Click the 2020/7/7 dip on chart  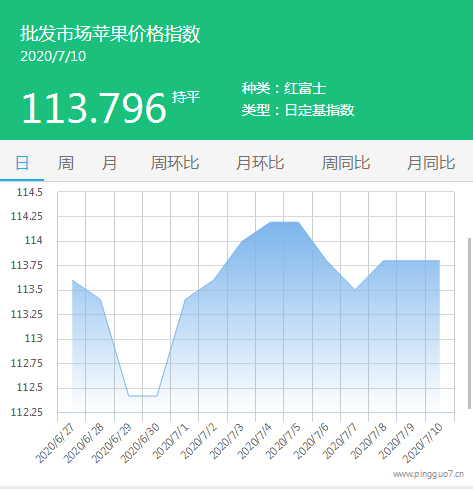(355, 290)
